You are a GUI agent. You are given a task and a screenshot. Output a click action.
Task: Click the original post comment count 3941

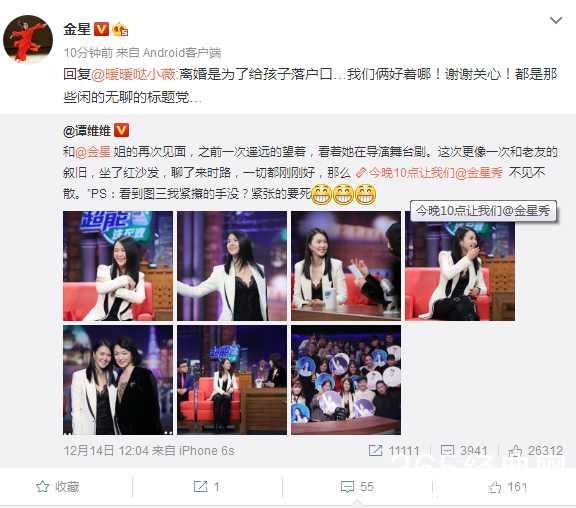click(464, 450)
